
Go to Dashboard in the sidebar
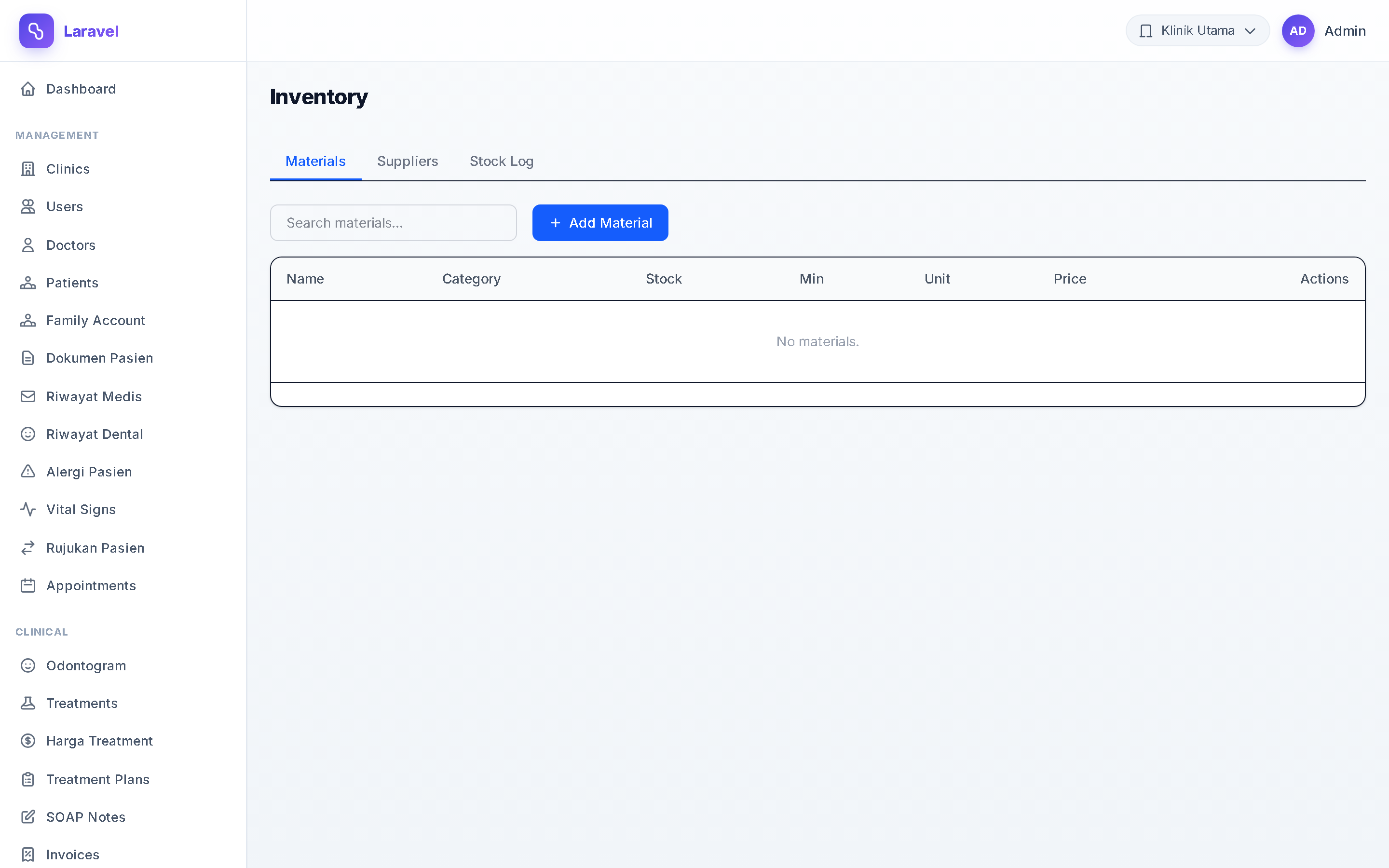(x=81, y=89)
